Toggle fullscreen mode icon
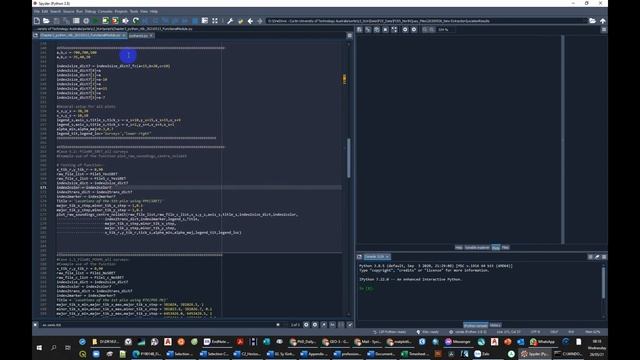 (x=215, y=20)
